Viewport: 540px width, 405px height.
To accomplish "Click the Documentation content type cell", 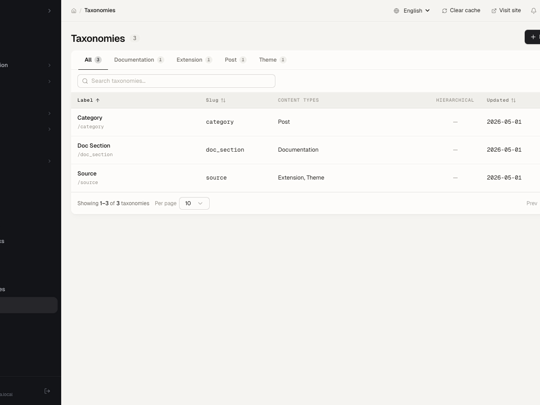I will [x=298, y=150].
